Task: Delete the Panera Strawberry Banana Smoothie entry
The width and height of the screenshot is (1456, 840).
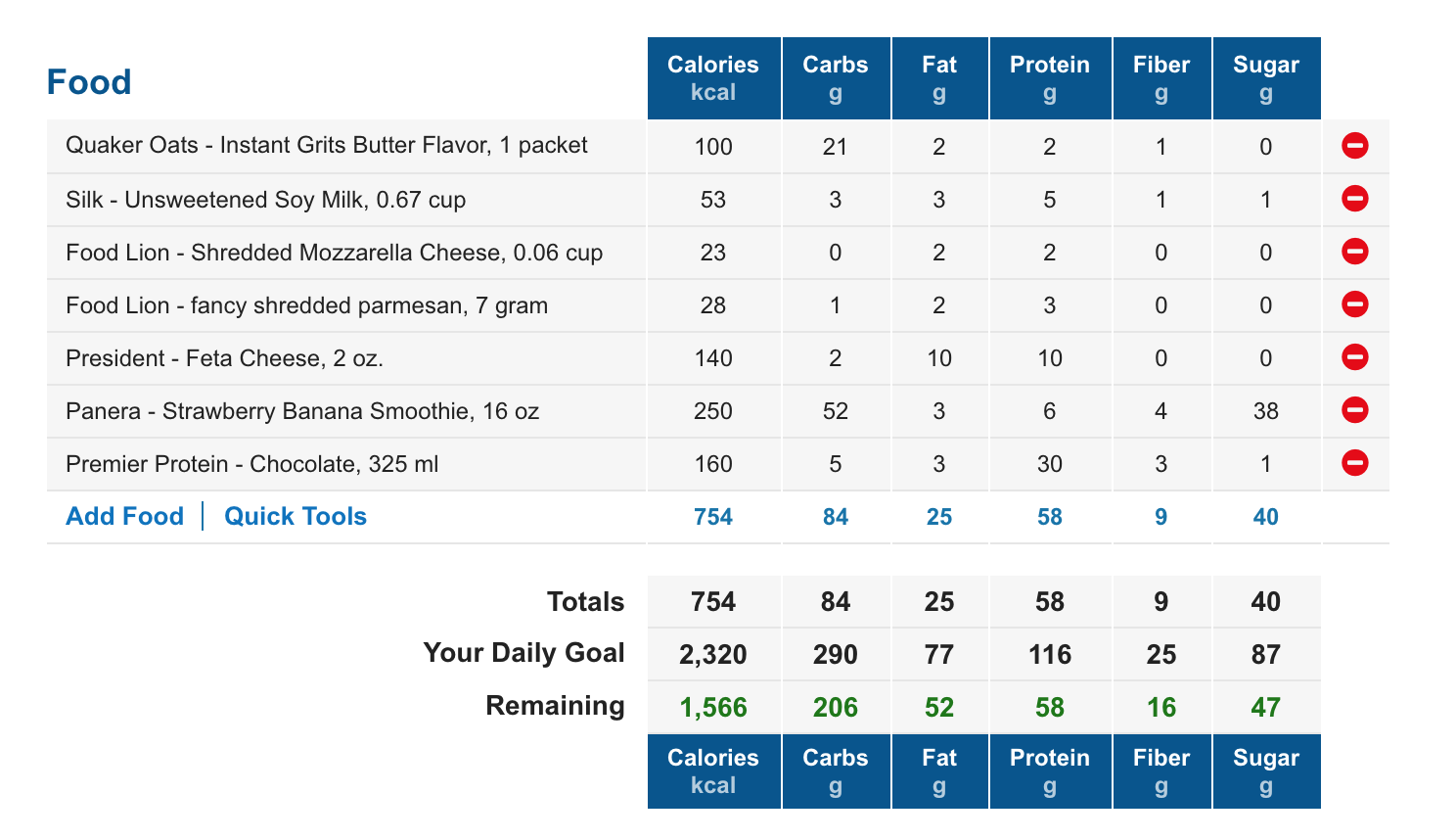Action: [x=1354, y=410]
